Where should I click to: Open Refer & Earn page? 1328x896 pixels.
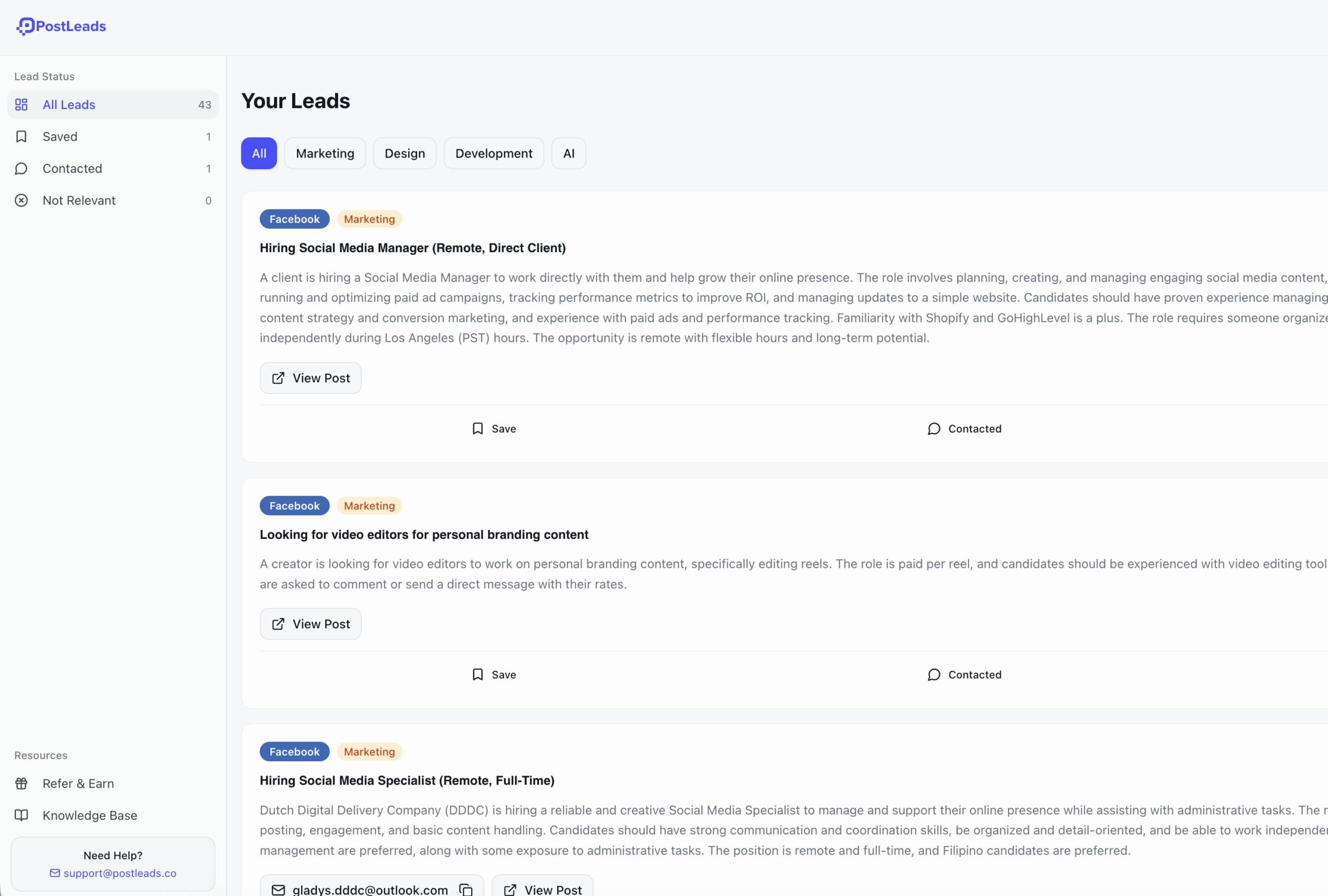(78, 783)
